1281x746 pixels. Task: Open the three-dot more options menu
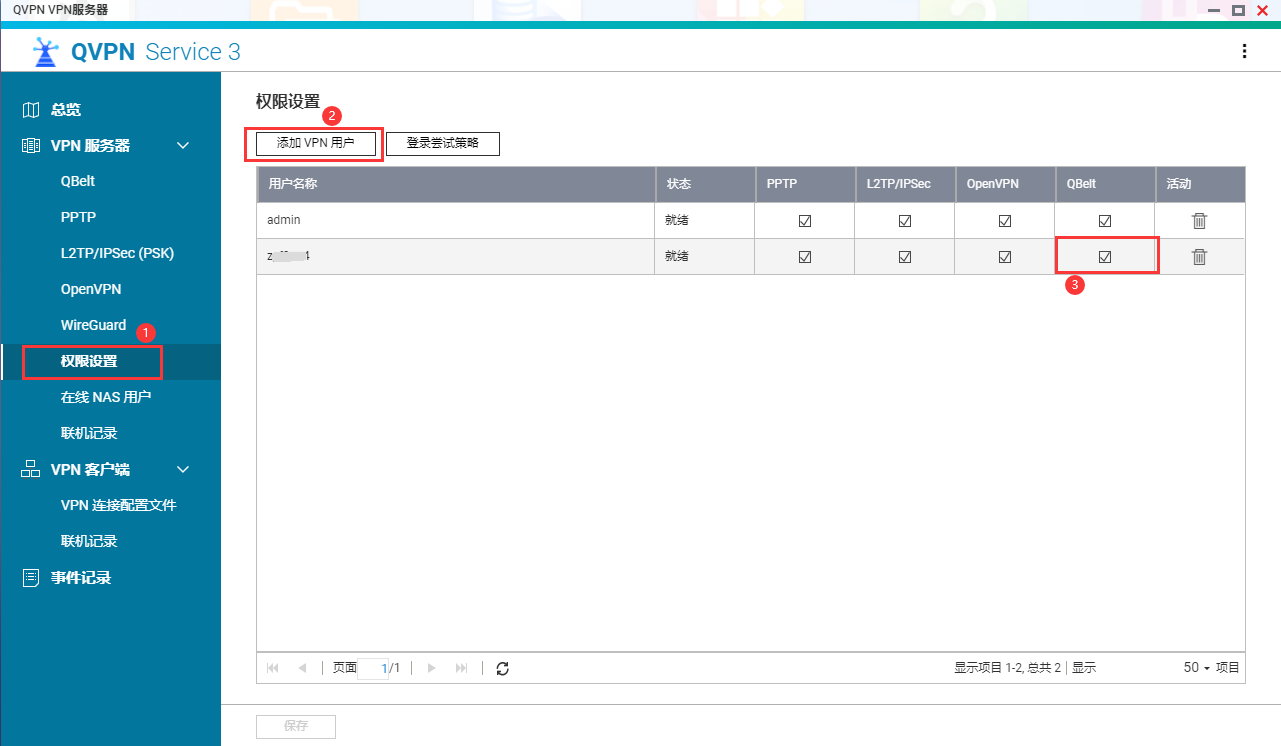(x=1244, y=51)
